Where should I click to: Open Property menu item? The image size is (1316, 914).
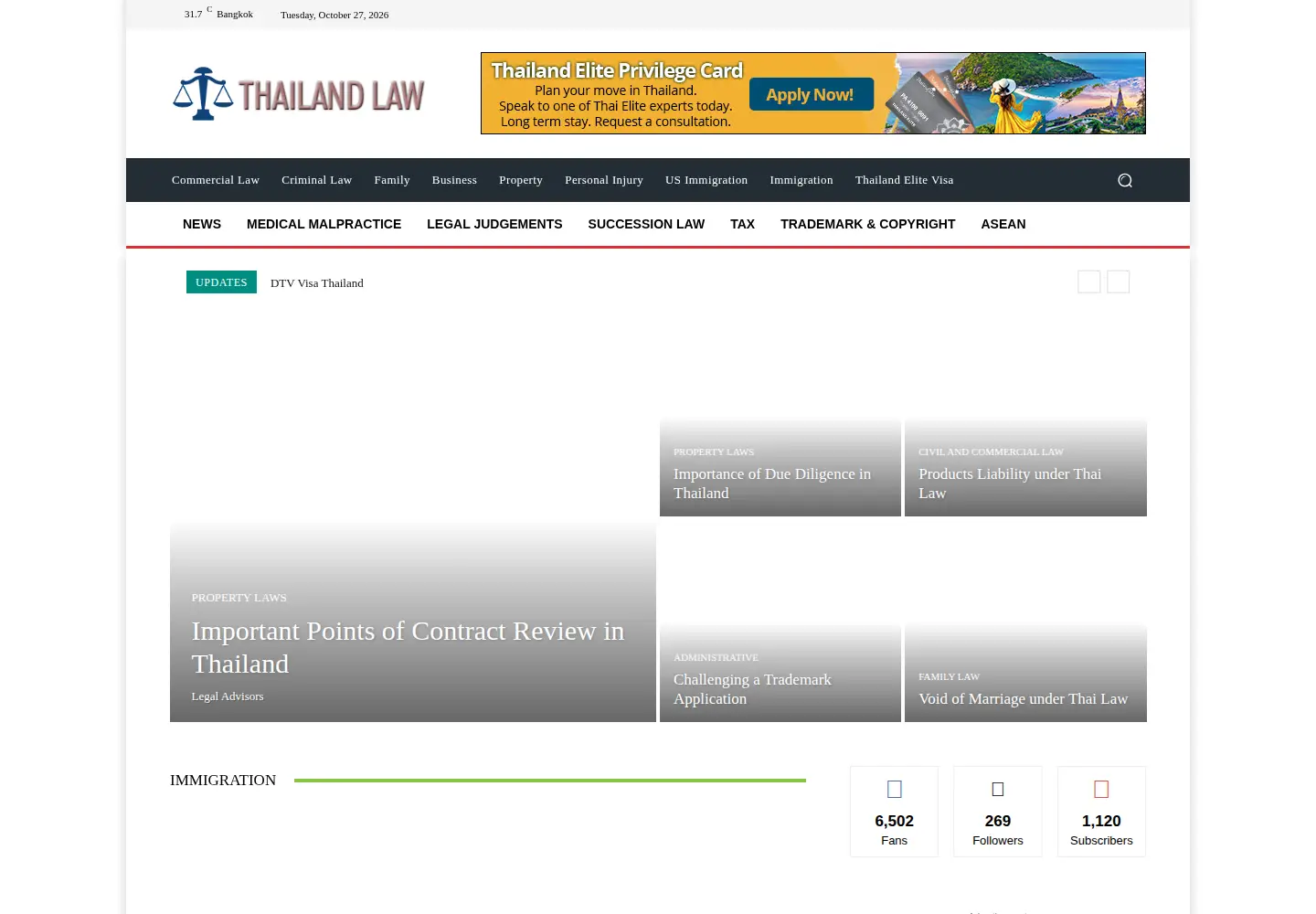click(x=521, y=180)
